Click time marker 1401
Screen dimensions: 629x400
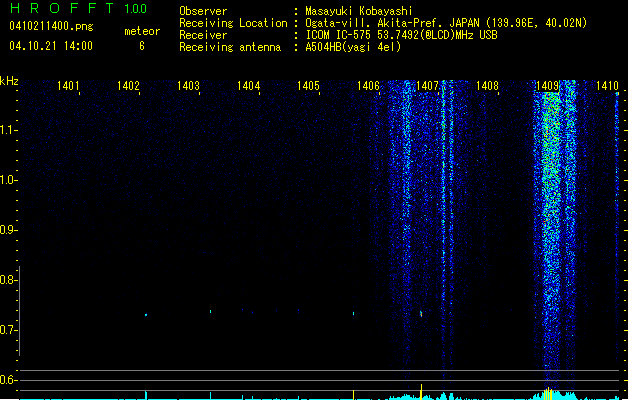click(68, 86)
